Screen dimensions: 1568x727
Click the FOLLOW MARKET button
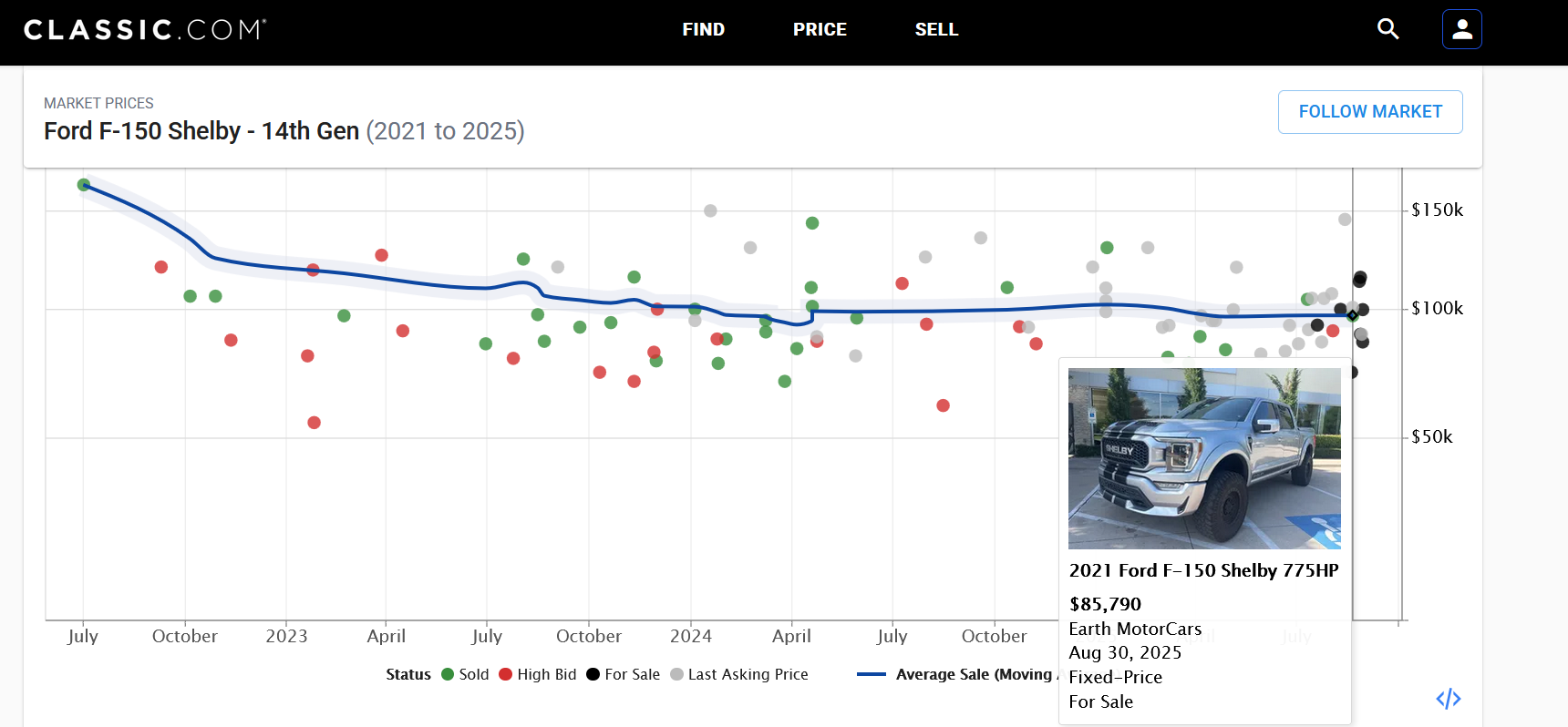pos(1370,112)
